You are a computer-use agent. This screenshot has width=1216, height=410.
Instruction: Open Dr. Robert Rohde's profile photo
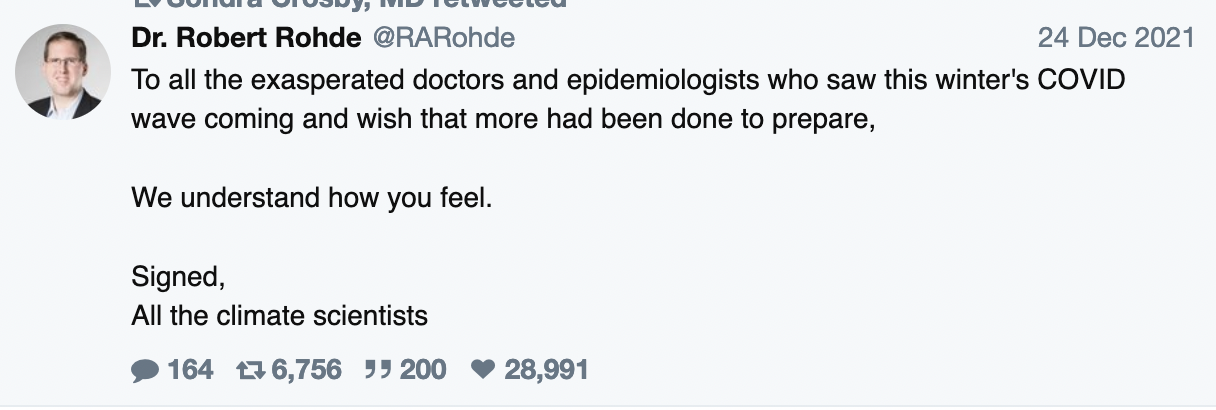tap(63, 72)
